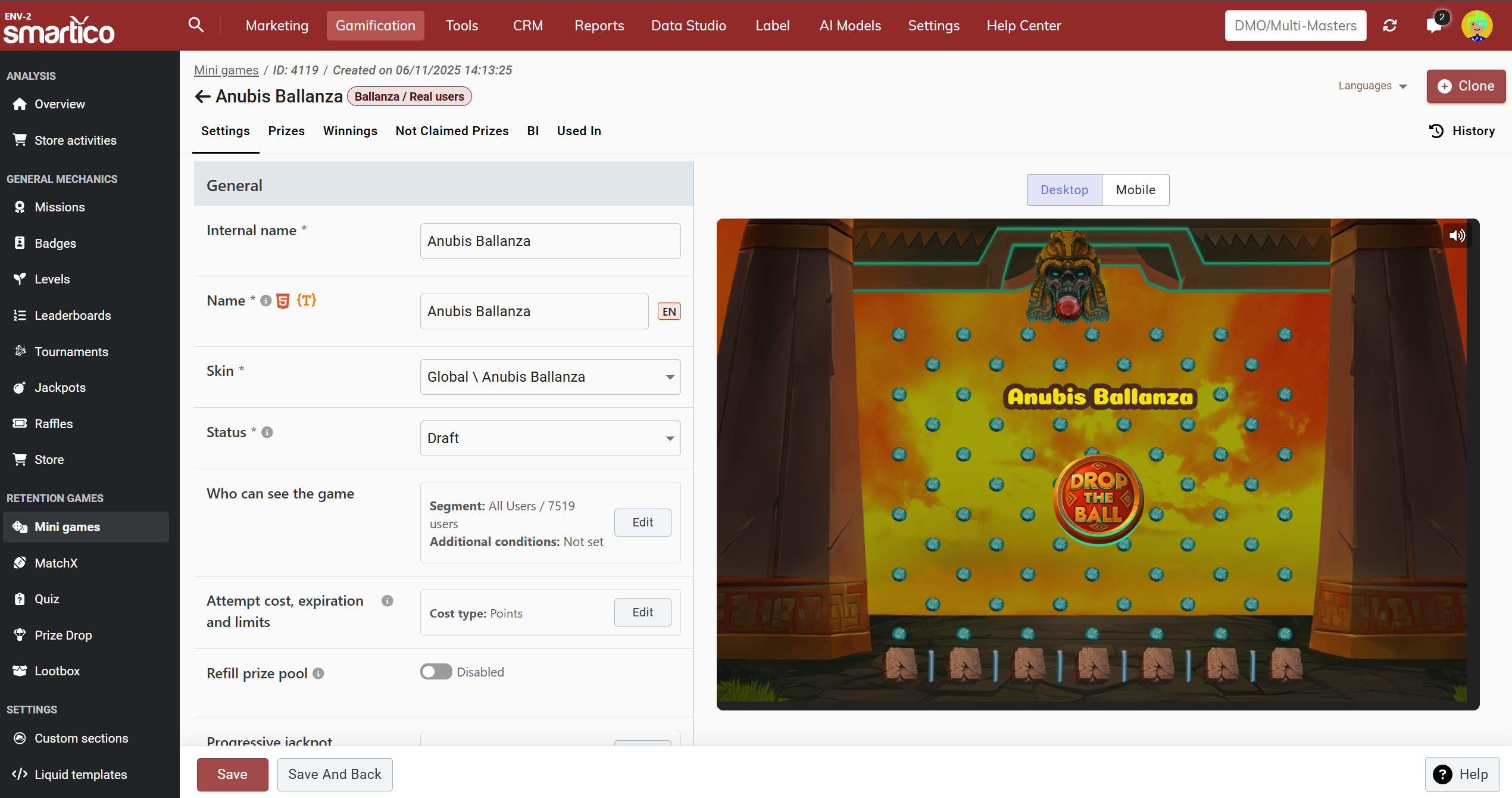The width and height of the screenshot is (1512, 798).
Task: Open the chat notifications icon
Action: coord(1434,26)
